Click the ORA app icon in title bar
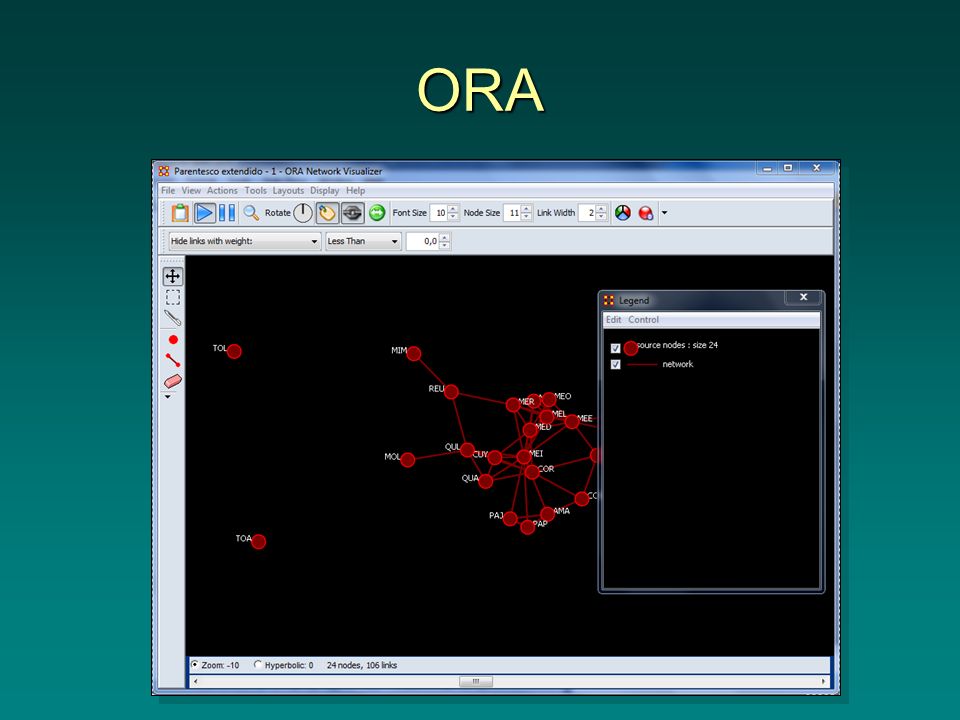Screen dimensions: 960x720 tap(164, 171)
